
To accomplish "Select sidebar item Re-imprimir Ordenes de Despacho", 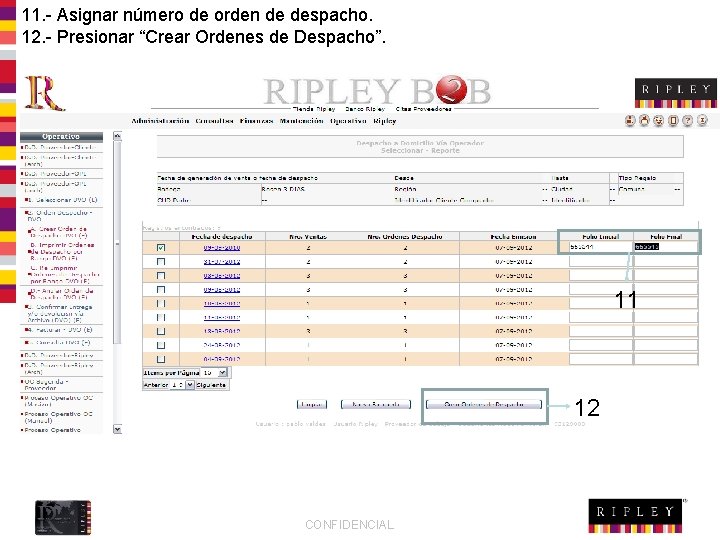I will point(64,275).
